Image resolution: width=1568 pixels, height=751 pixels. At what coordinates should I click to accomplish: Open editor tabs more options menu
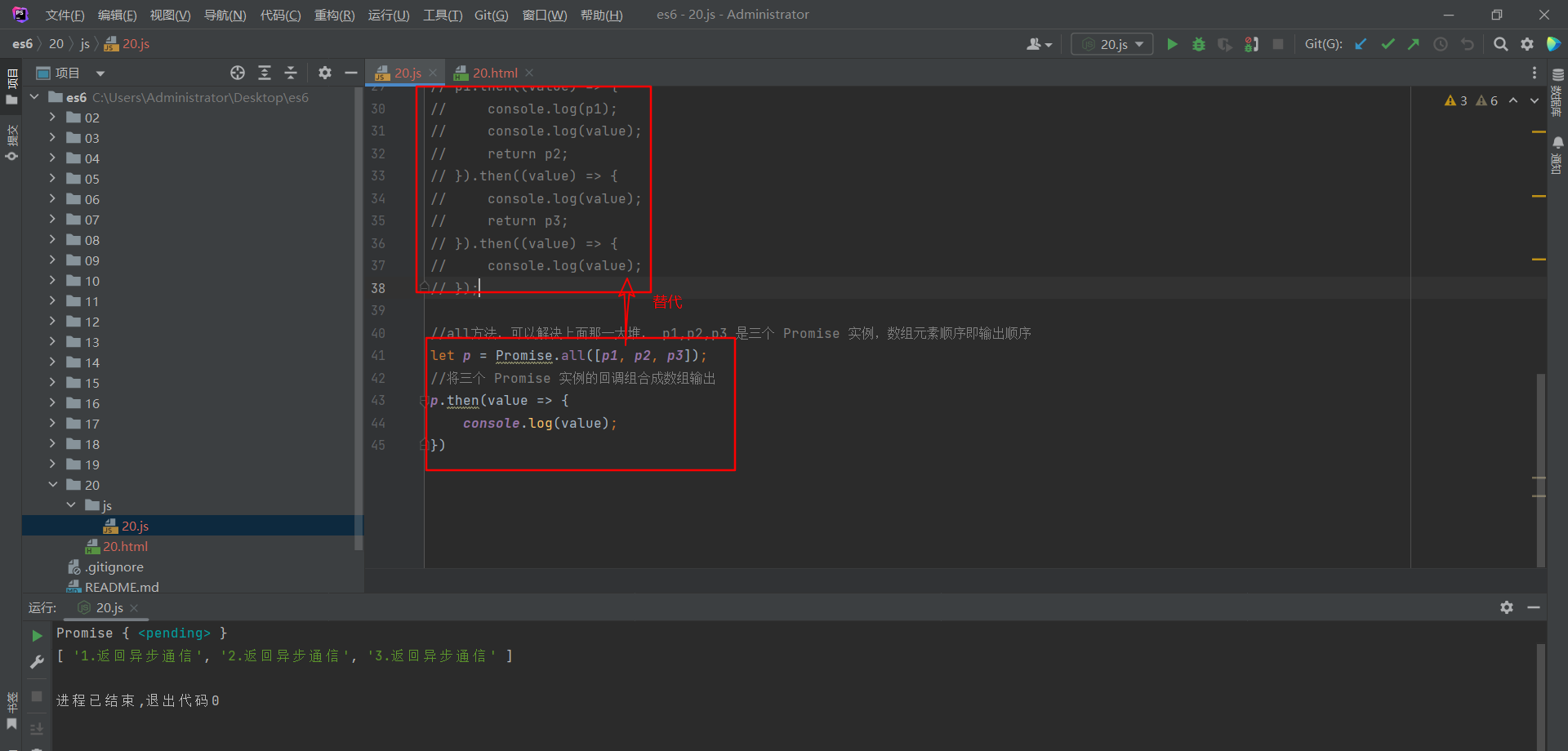tap(1535, 73)
